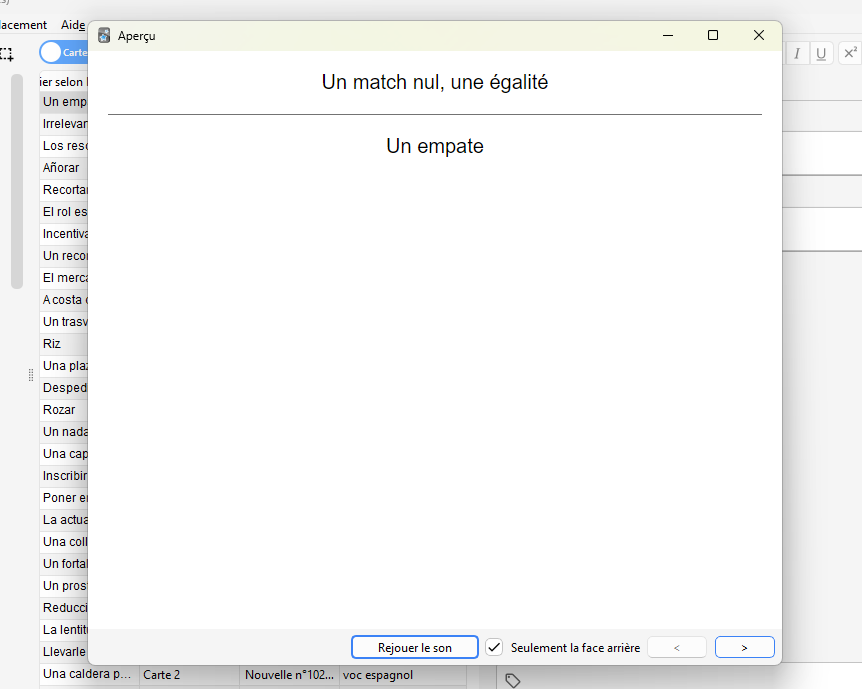Click the panel splitter drag handle

[31, 375]
